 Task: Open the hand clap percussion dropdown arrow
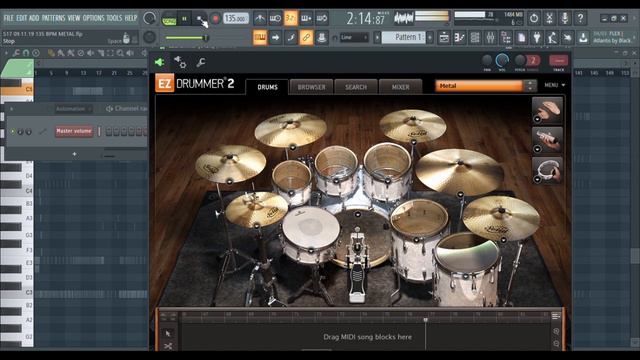coord(538,119)
